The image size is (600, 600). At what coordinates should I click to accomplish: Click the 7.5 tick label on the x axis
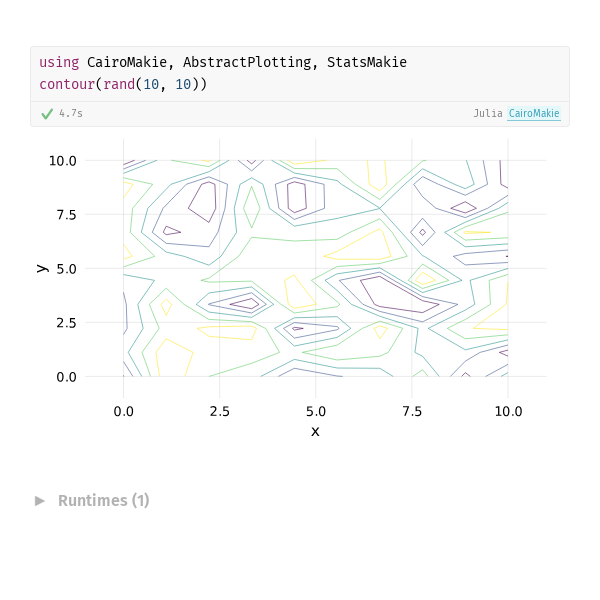coord(412,411)
